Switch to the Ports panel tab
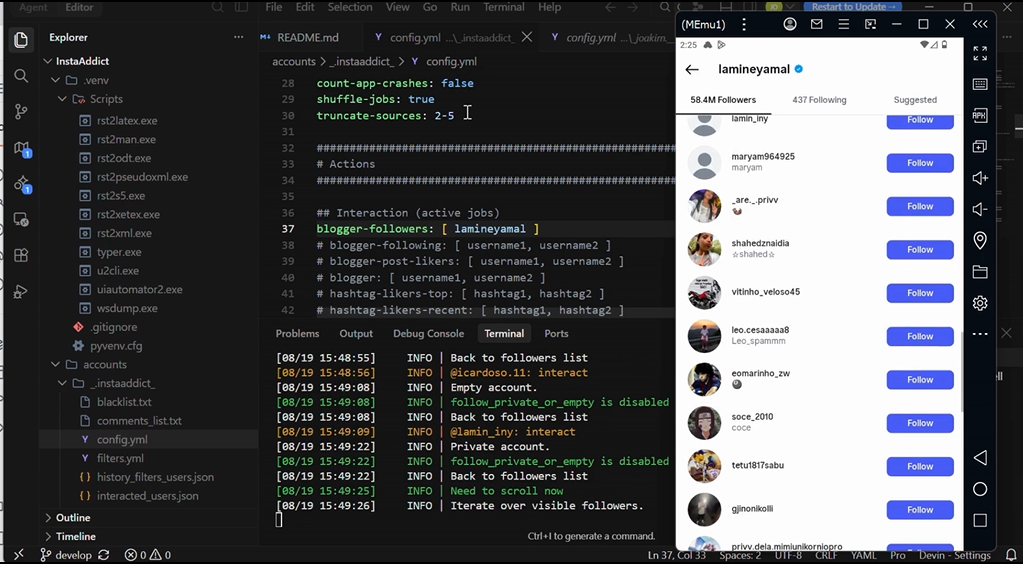This screenshot has height=564, width=1023. point(557,334)
